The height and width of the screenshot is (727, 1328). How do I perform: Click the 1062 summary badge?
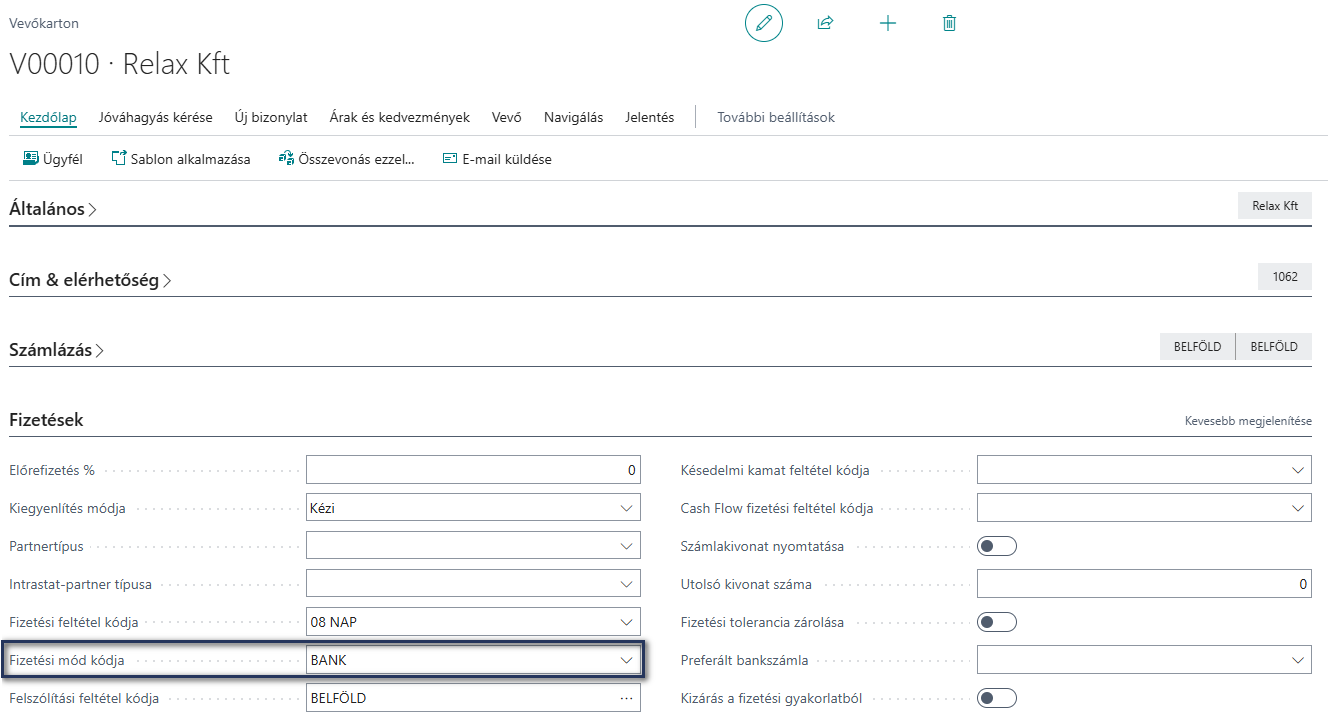click(1285, 277)
